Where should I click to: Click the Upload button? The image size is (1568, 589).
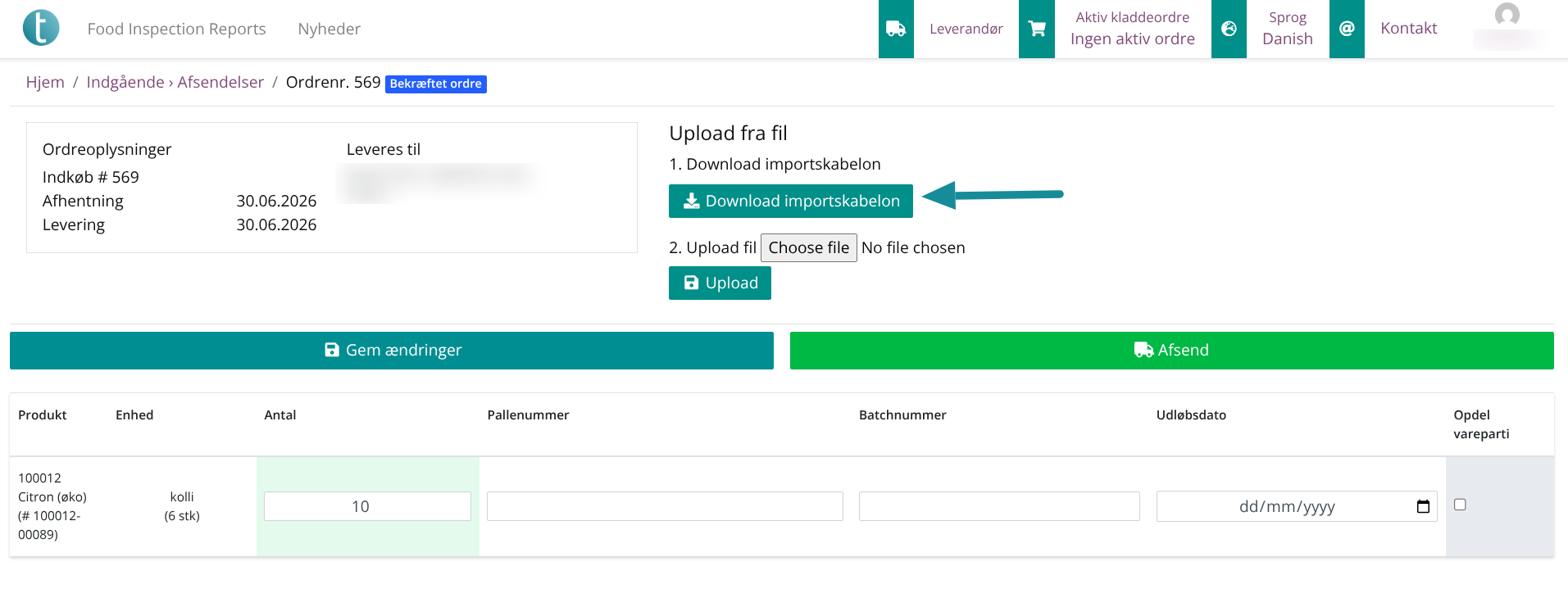[x=720, y=283]
